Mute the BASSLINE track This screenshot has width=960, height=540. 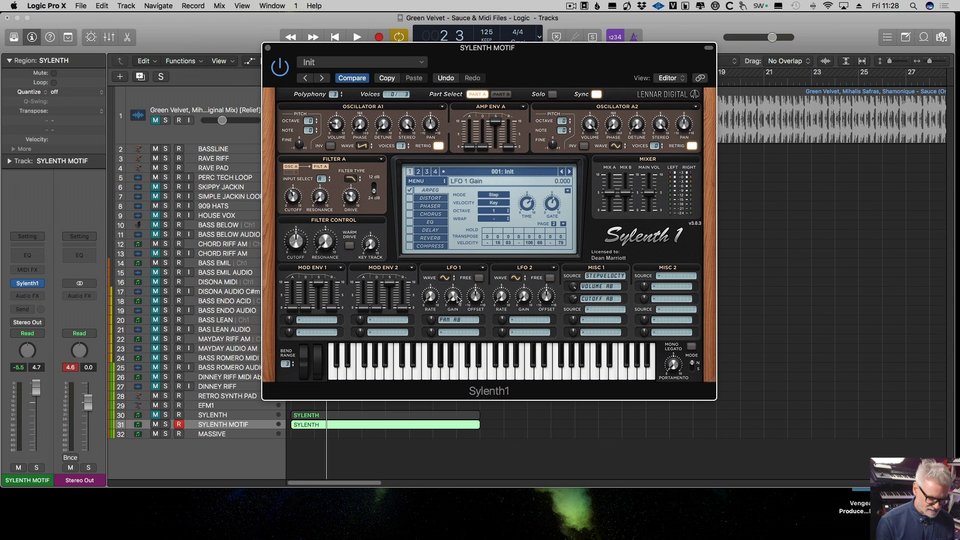(x=155, y=149)
